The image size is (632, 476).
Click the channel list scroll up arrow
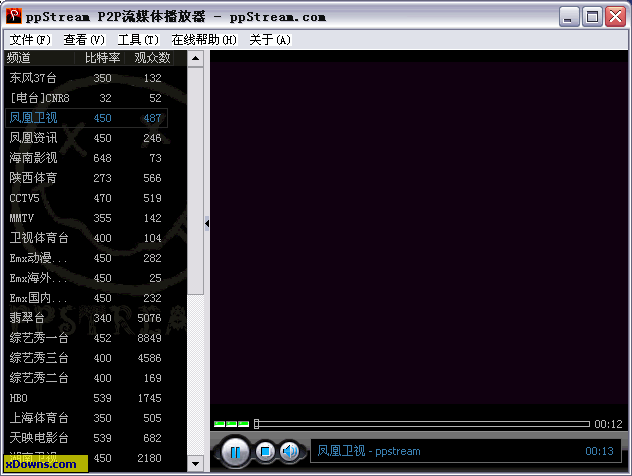point(195,58)
